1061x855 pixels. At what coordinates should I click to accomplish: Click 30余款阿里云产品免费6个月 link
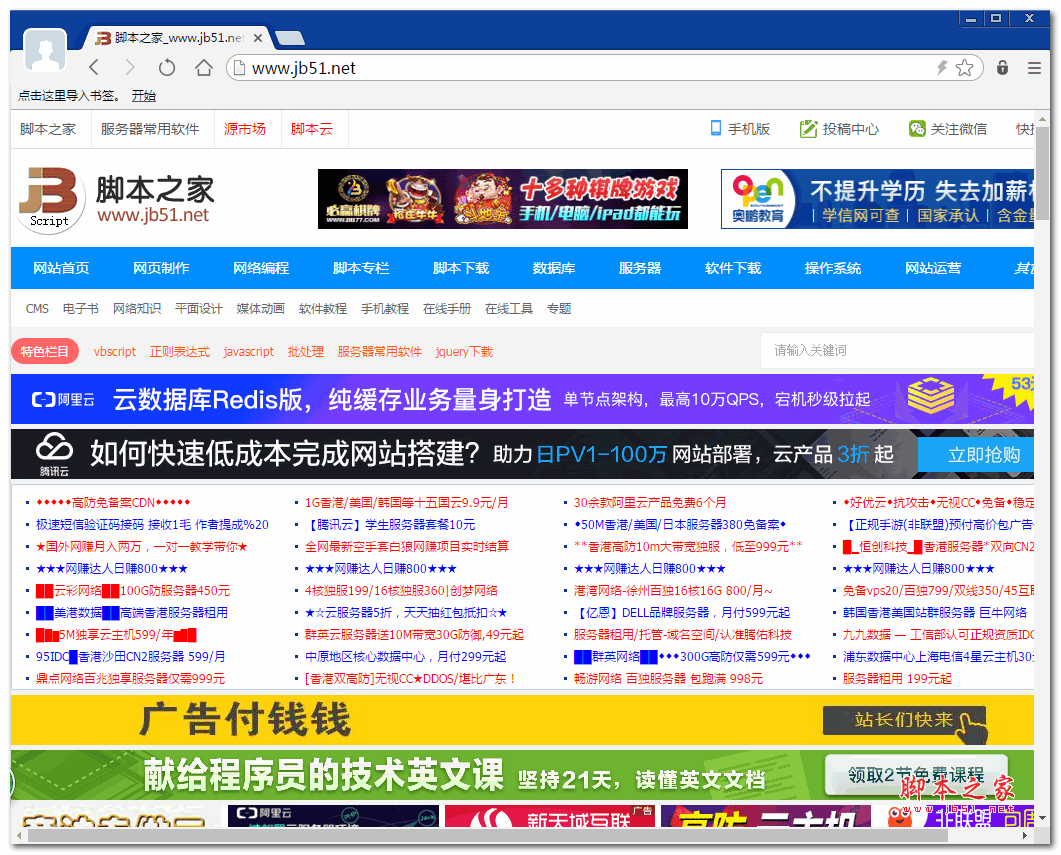coord(650,503)
